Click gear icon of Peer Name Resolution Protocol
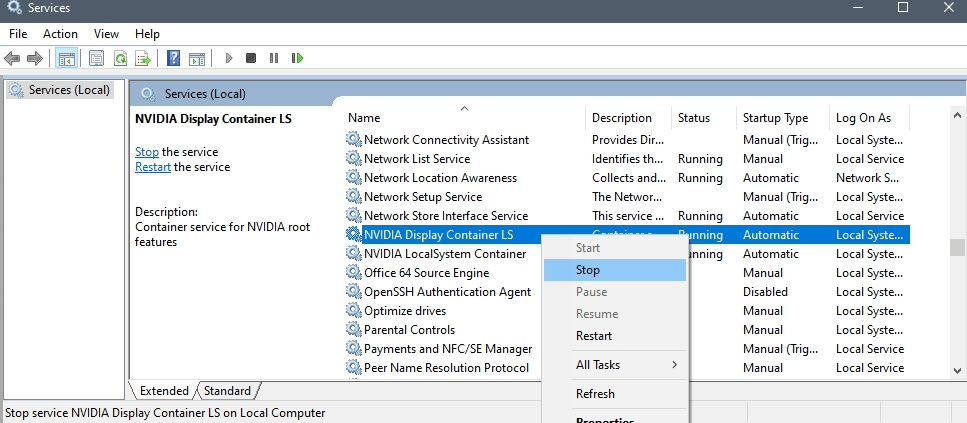Image resolution: width=967 pixels, height=423 pixels. 353,368
